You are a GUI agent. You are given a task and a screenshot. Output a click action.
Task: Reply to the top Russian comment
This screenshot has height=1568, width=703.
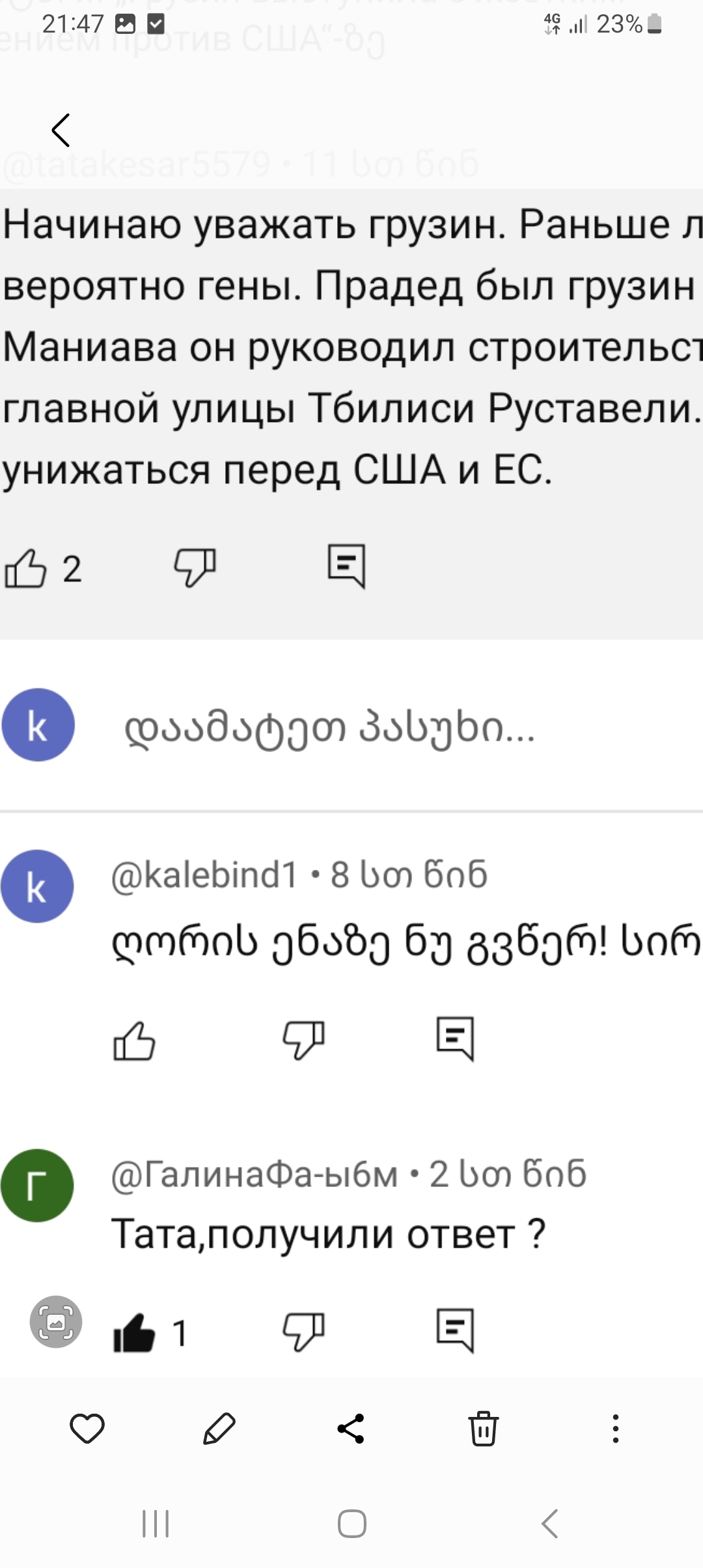346,566
